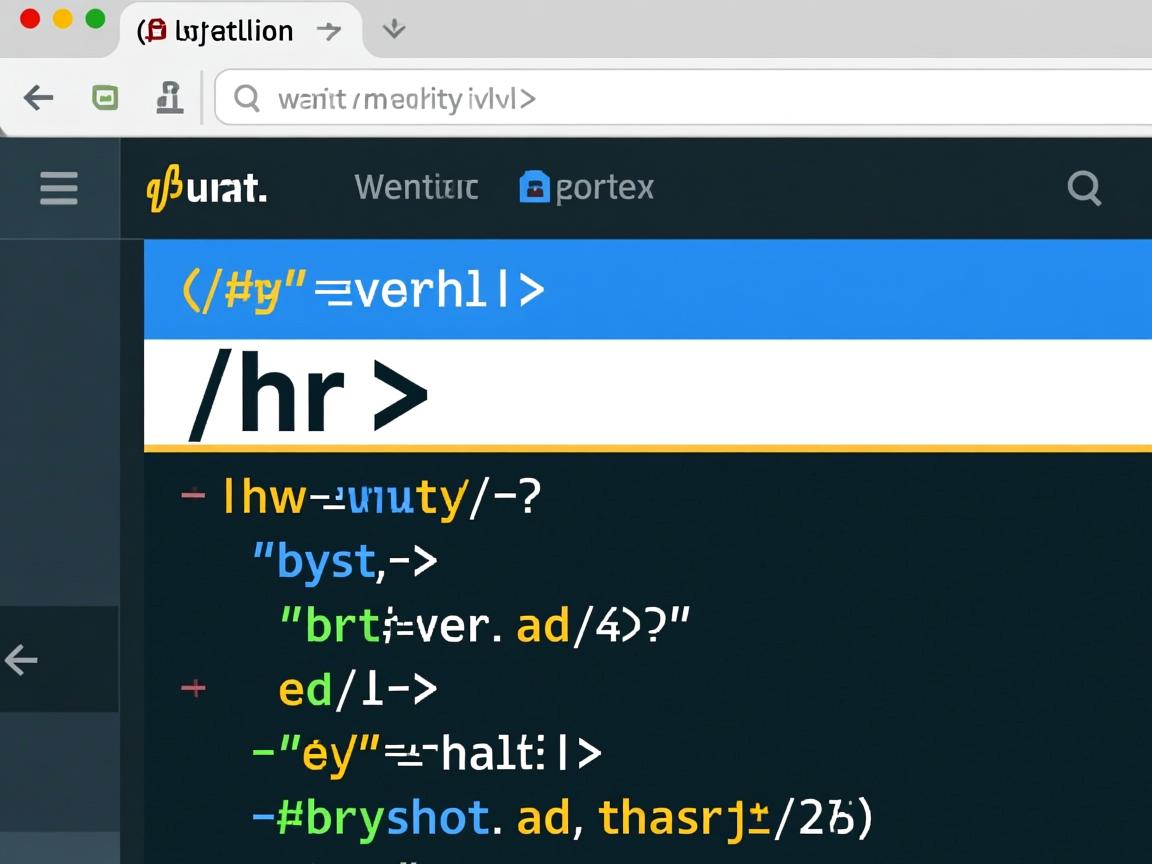Click the urat. logo in the header
This screenshot has width=1152, height=864.
pos(207,188)
